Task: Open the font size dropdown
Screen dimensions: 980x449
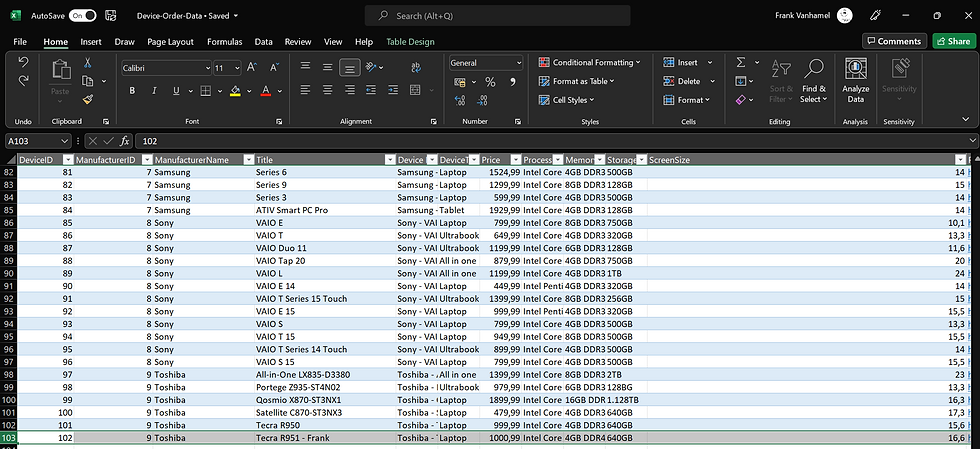Action: [x=237, y=68]
